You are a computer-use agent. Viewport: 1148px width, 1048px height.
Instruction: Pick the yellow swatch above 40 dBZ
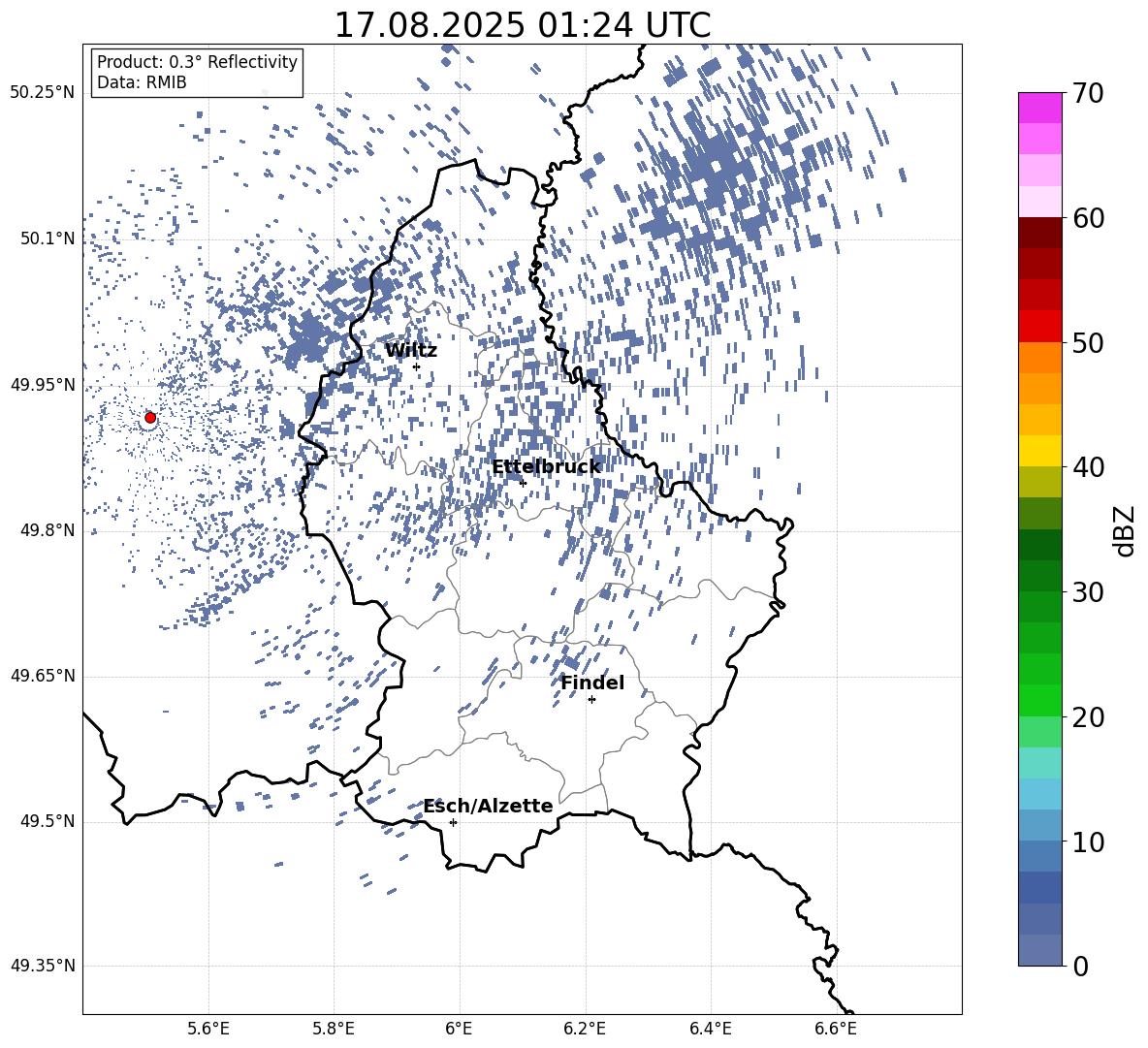1039,451
